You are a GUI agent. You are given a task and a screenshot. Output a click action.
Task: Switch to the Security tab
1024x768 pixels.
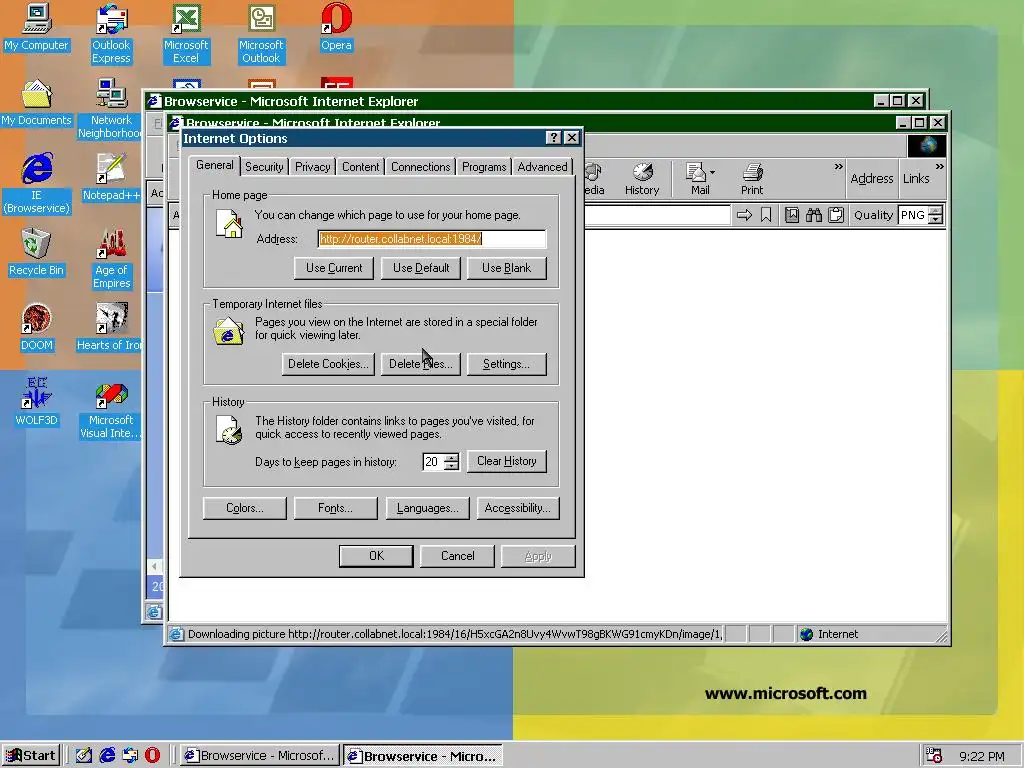(x=264, y=167)
